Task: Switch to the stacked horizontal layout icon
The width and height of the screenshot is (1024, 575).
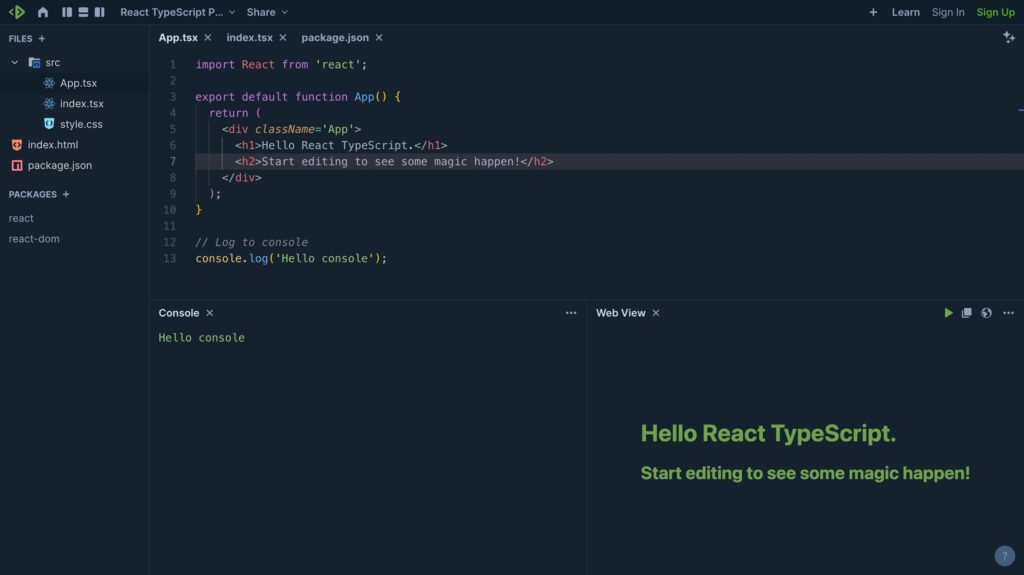Action: [83, 12]
